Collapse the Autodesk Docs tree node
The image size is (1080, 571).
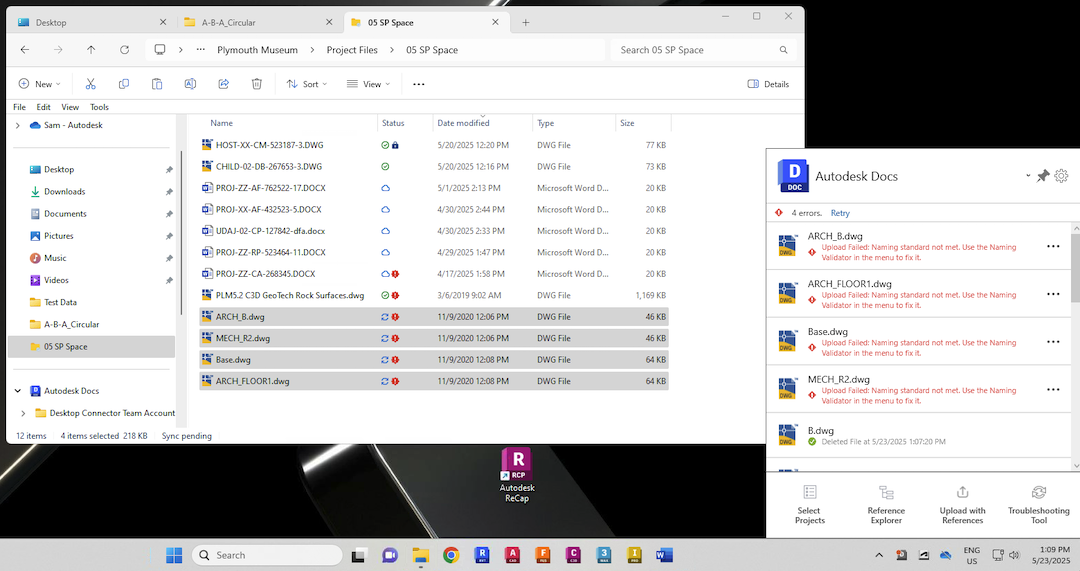(18, 391)
